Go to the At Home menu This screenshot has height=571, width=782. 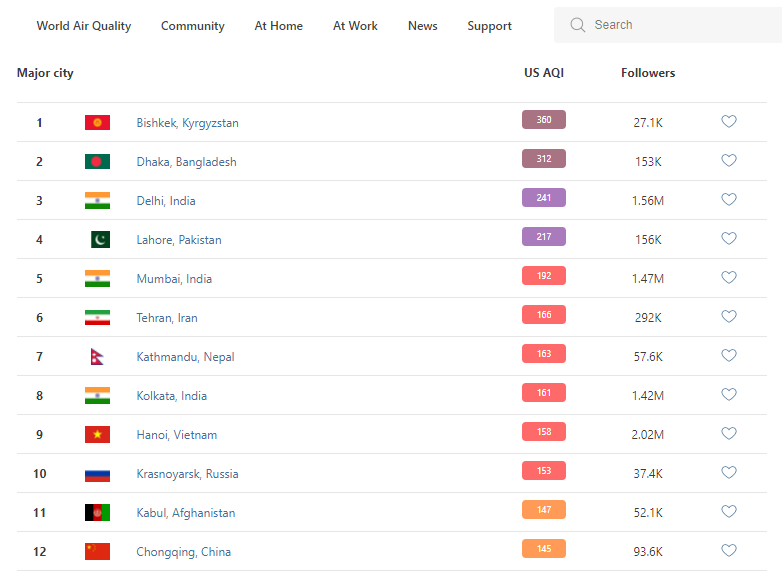coord(278,26)
